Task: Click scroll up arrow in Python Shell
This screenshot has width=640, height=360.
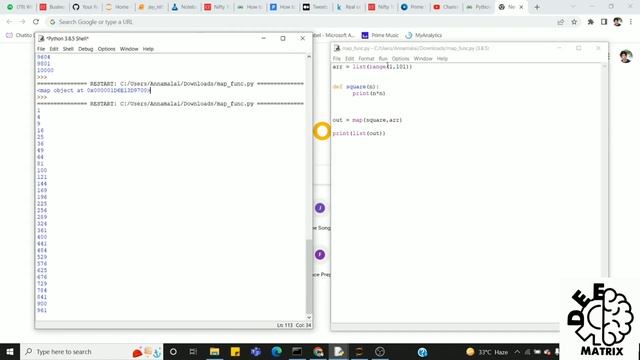Action: point(309,57)
